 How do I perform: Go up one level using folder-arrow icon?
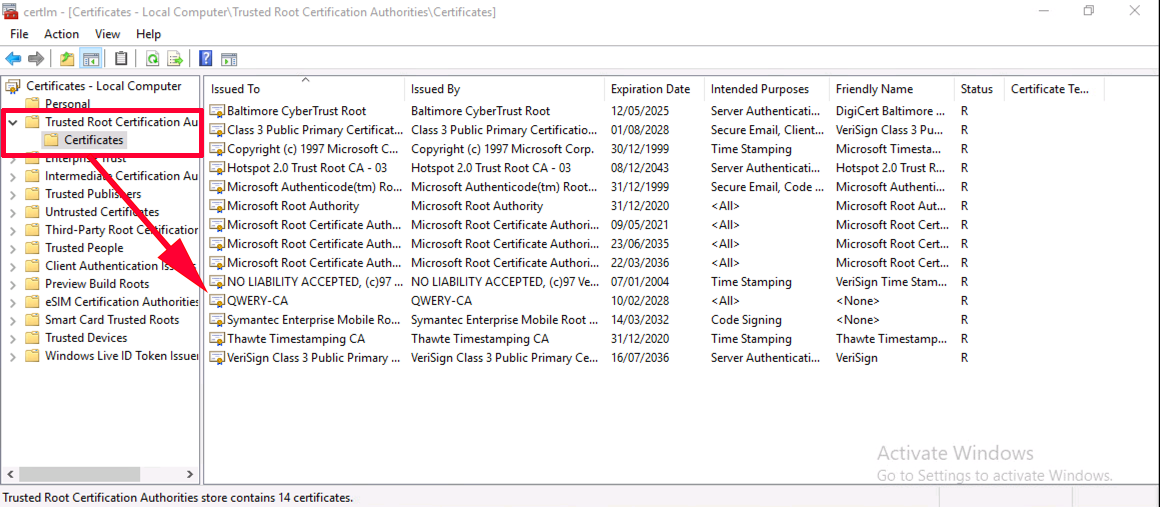[x=67, y=58]
